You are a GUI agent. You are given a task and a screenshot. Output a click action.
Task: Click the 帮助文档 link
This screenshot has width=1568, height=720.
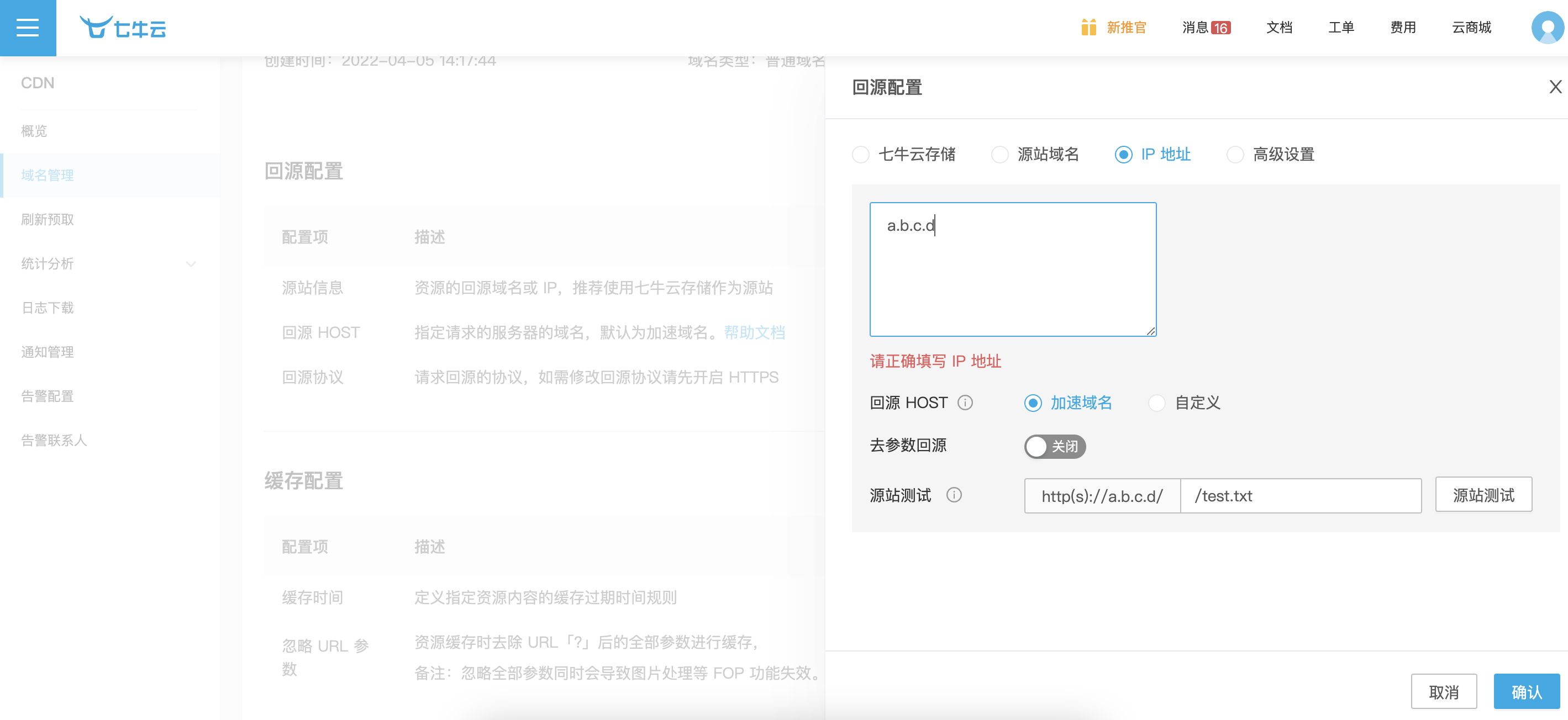754,332
